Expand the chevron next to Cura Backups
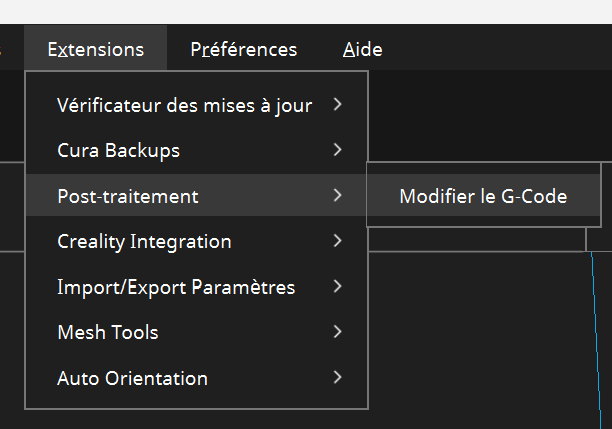This screenshot has height=429, width=612. (x=339, y=150)
